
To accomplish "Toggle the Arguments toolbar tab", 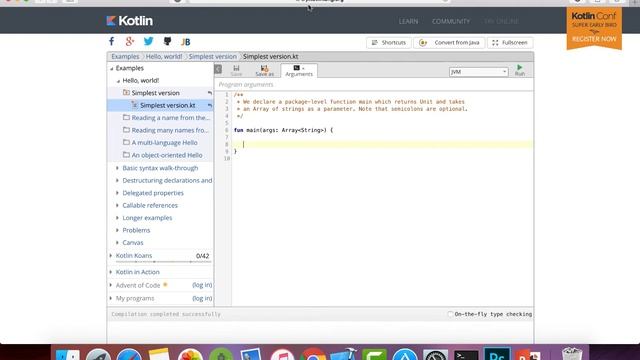I will click(299, 71).
